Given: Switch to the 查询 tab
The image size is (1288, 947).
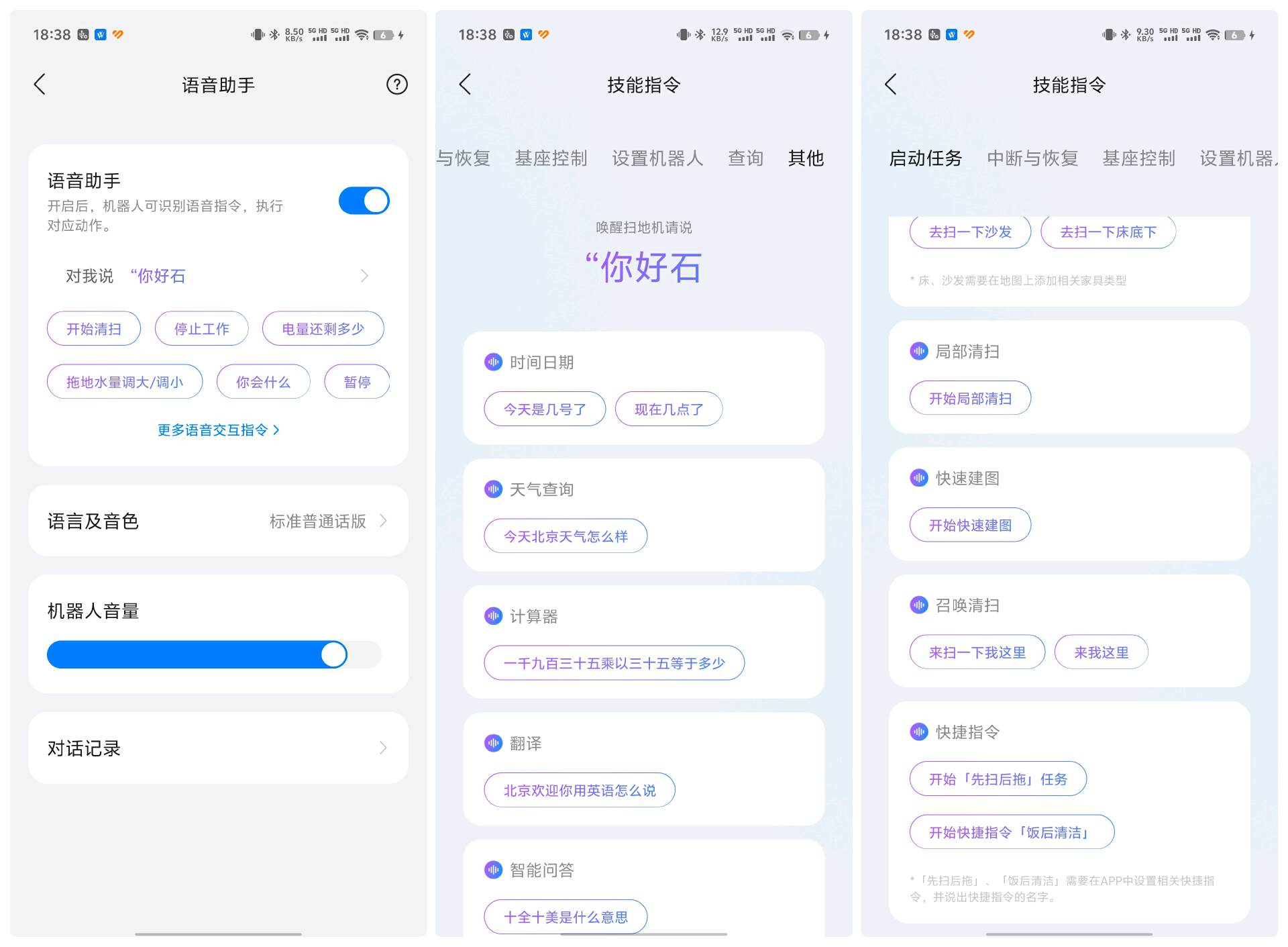Looking at the screenshot, I should (745, 158).
